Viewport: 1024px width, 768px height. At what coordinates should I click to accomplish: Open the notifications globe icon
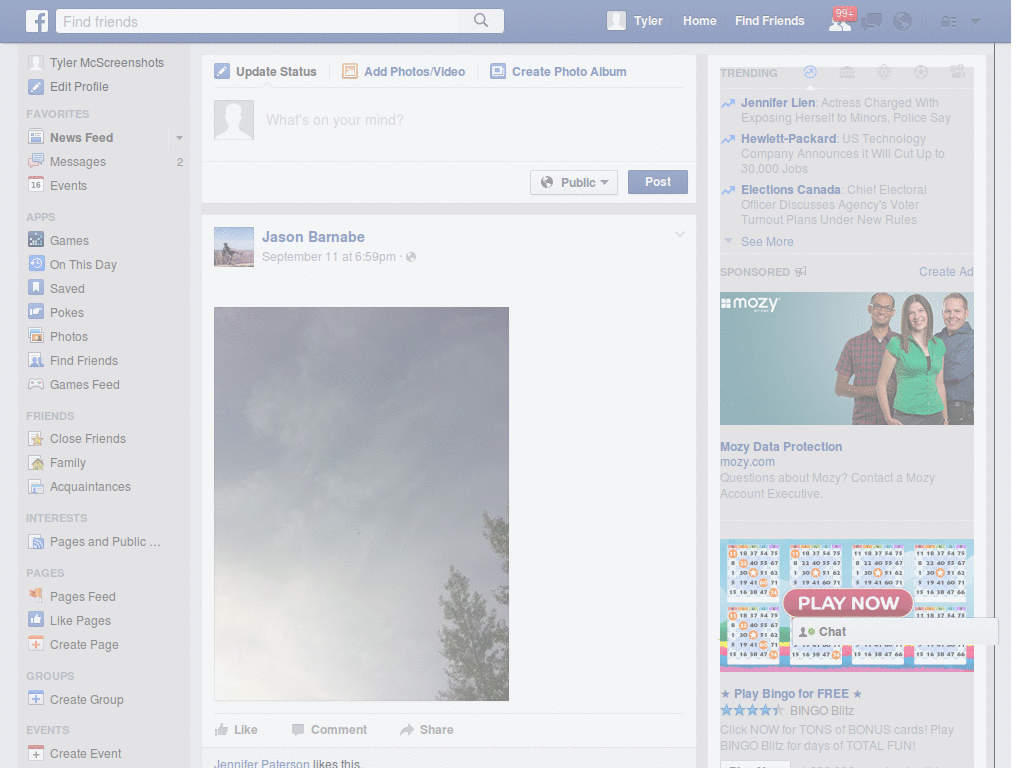coord(903,22)
